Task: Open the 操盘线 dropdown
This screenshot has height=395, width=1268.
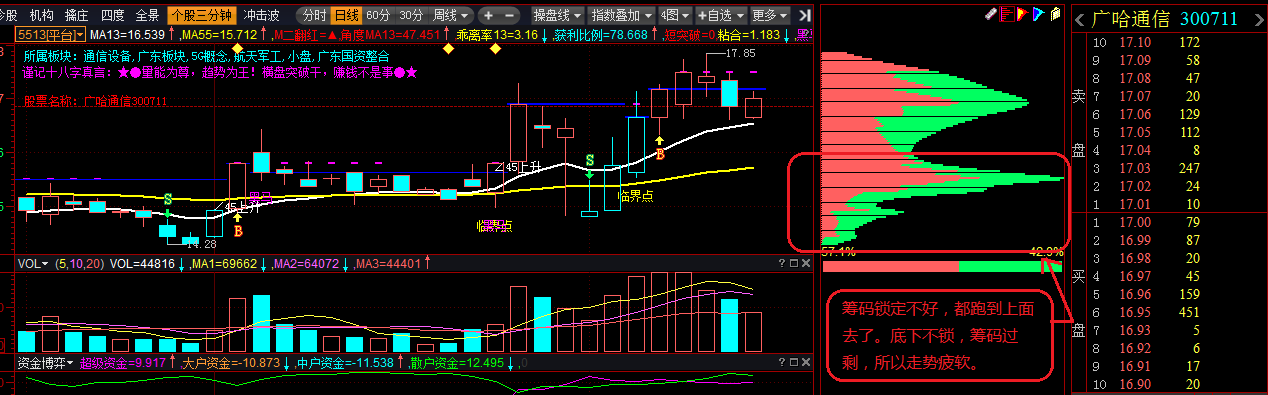Action: tap(557, 15)
